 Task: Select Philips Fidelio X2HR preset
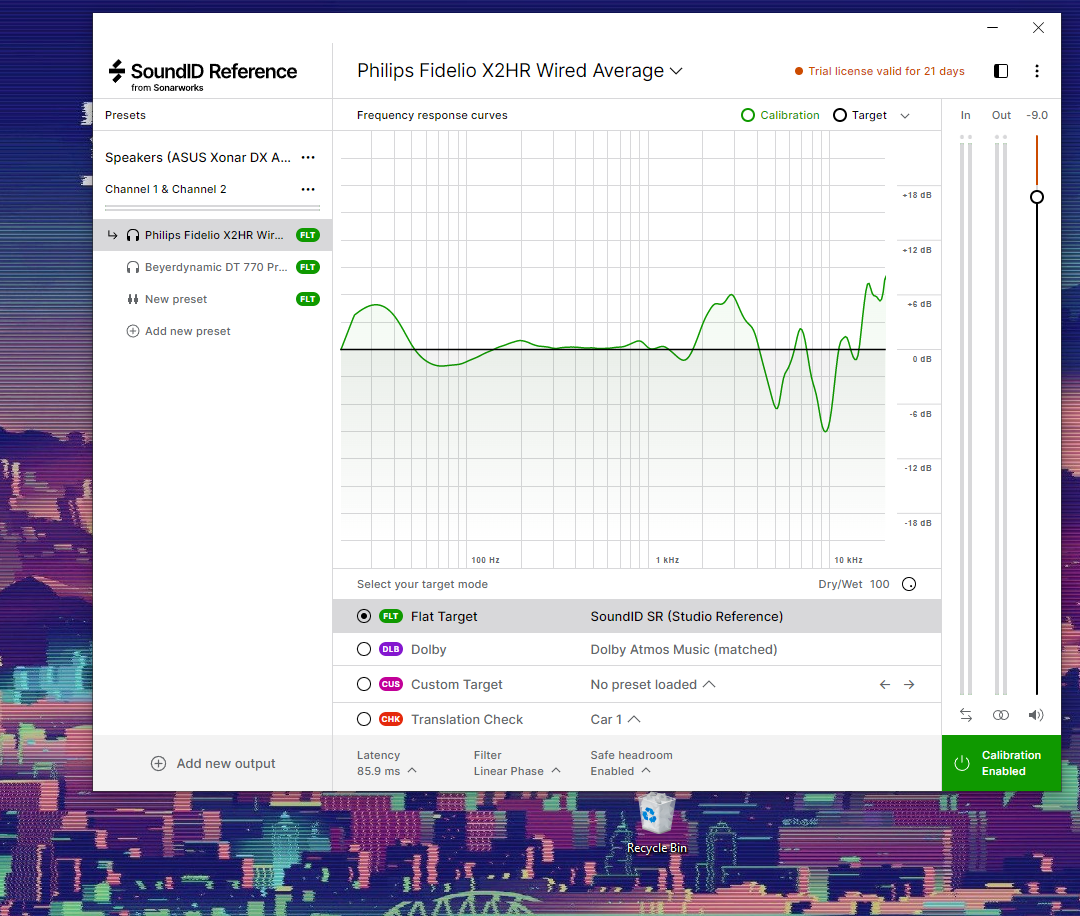[x=213, y=236]
